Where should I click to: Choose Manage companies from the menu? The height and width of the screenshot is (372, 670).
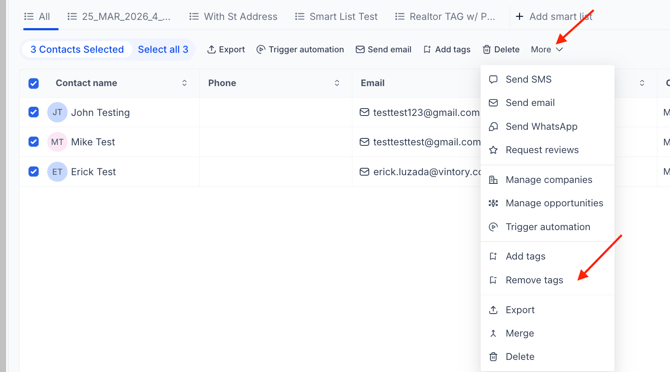pyautogui.click(x=547, y=180)
